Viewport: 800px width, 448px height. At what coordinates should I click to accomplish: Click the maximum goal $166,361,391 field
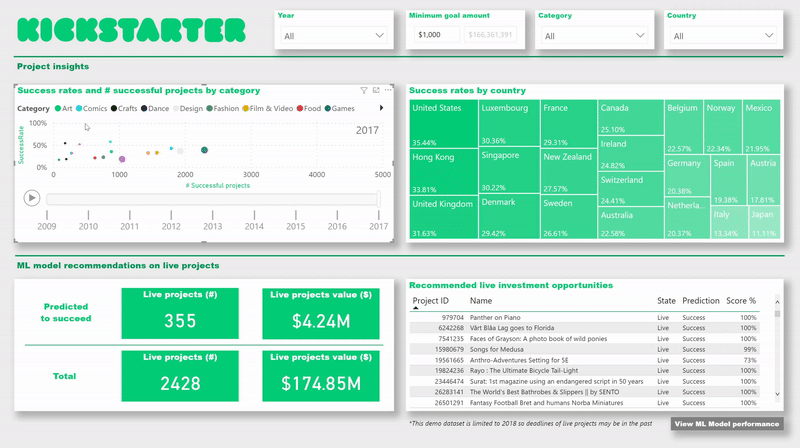(x=490, y=35)
